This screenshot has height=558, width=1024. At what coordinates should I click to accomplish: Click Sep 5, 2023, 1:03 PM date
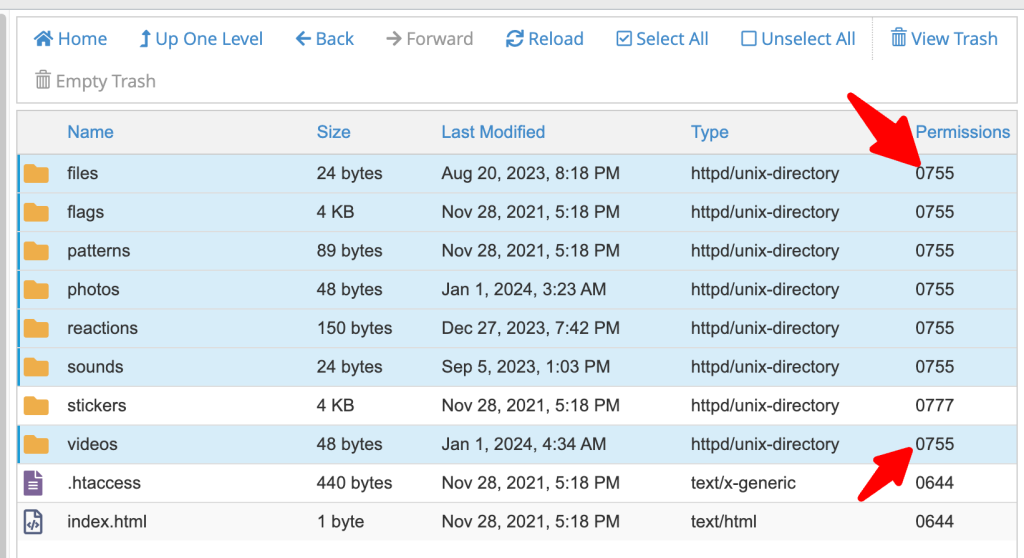[526, 367]
